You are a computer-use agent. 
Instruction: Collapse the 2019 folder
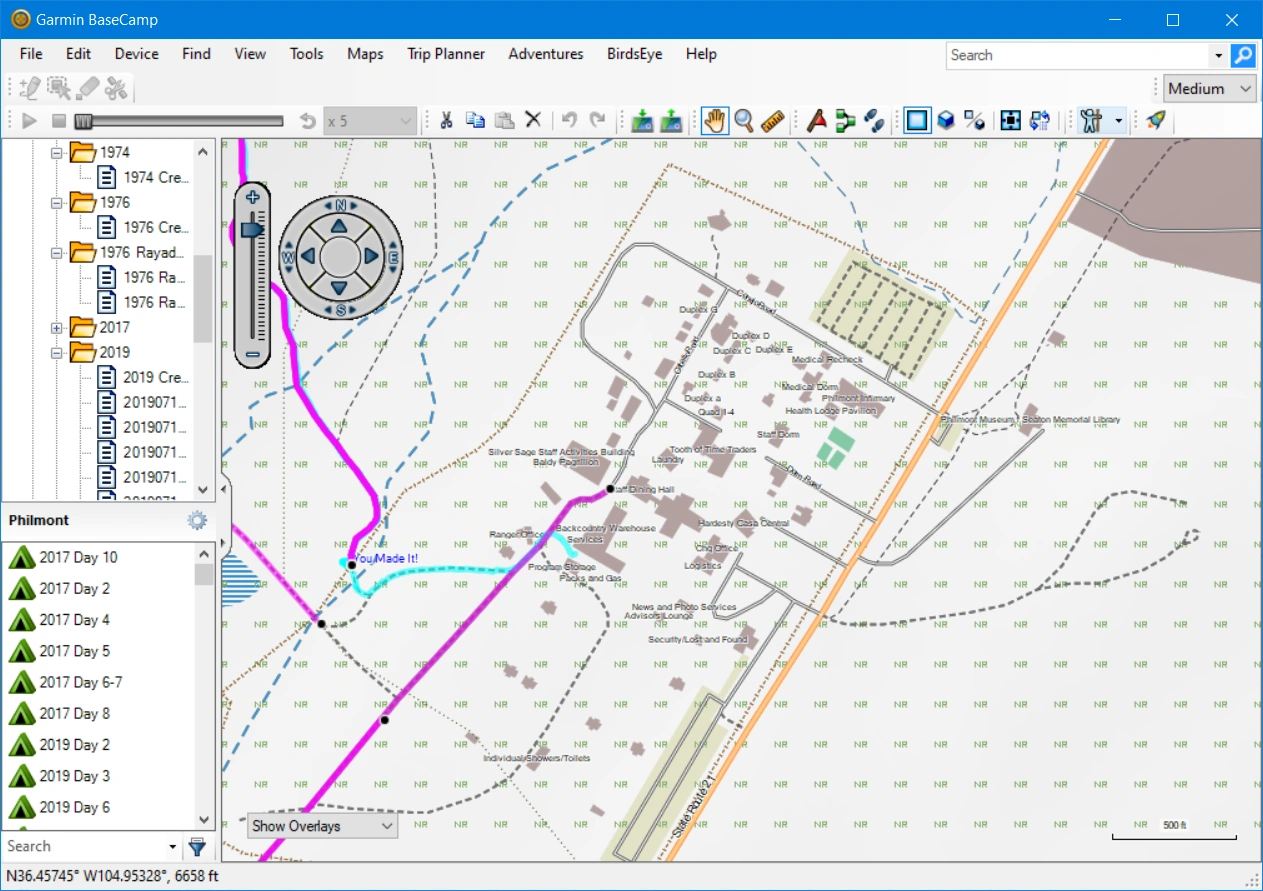(57, 352)
